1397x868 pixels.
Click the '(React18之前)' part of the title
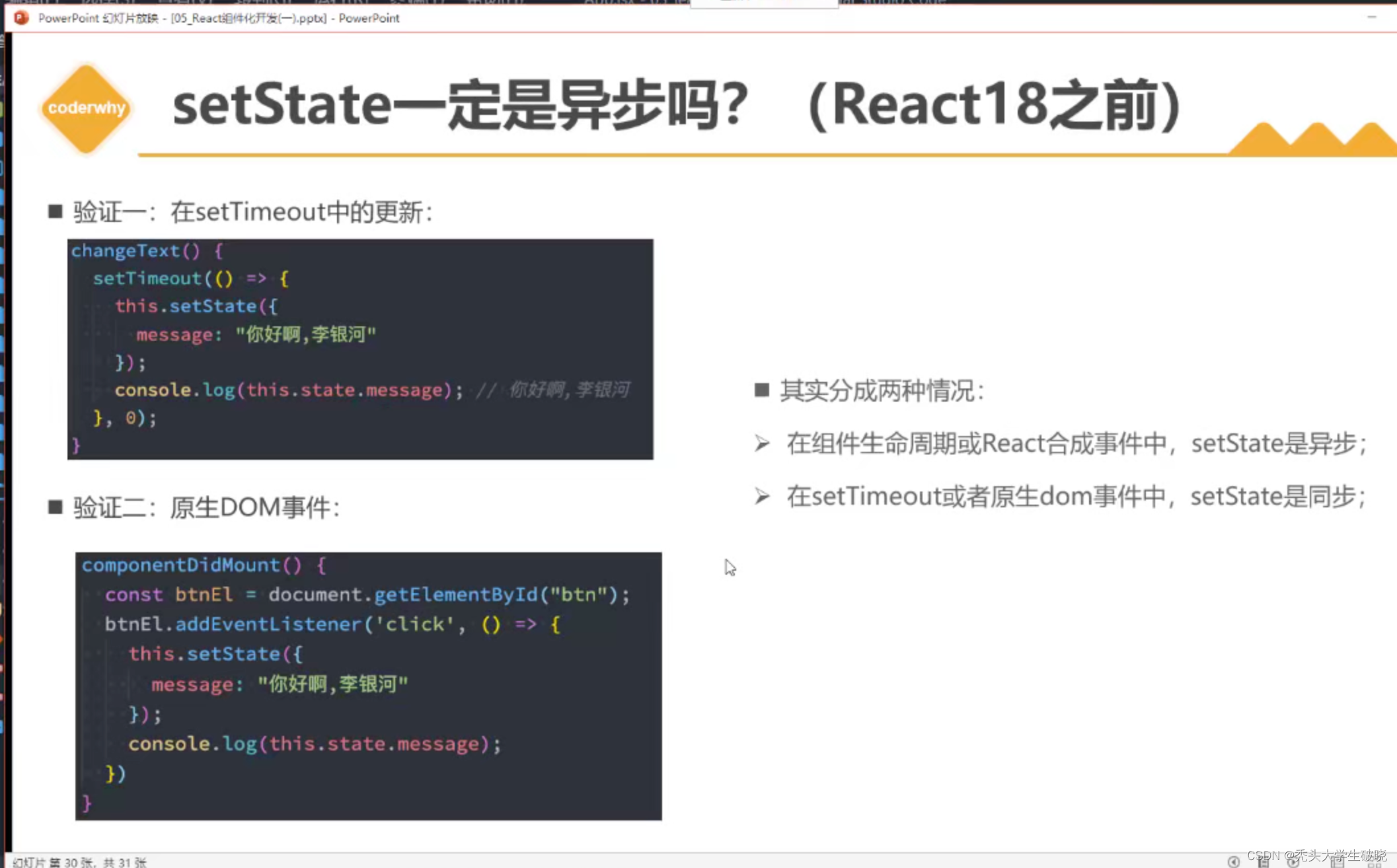point(995,106)
